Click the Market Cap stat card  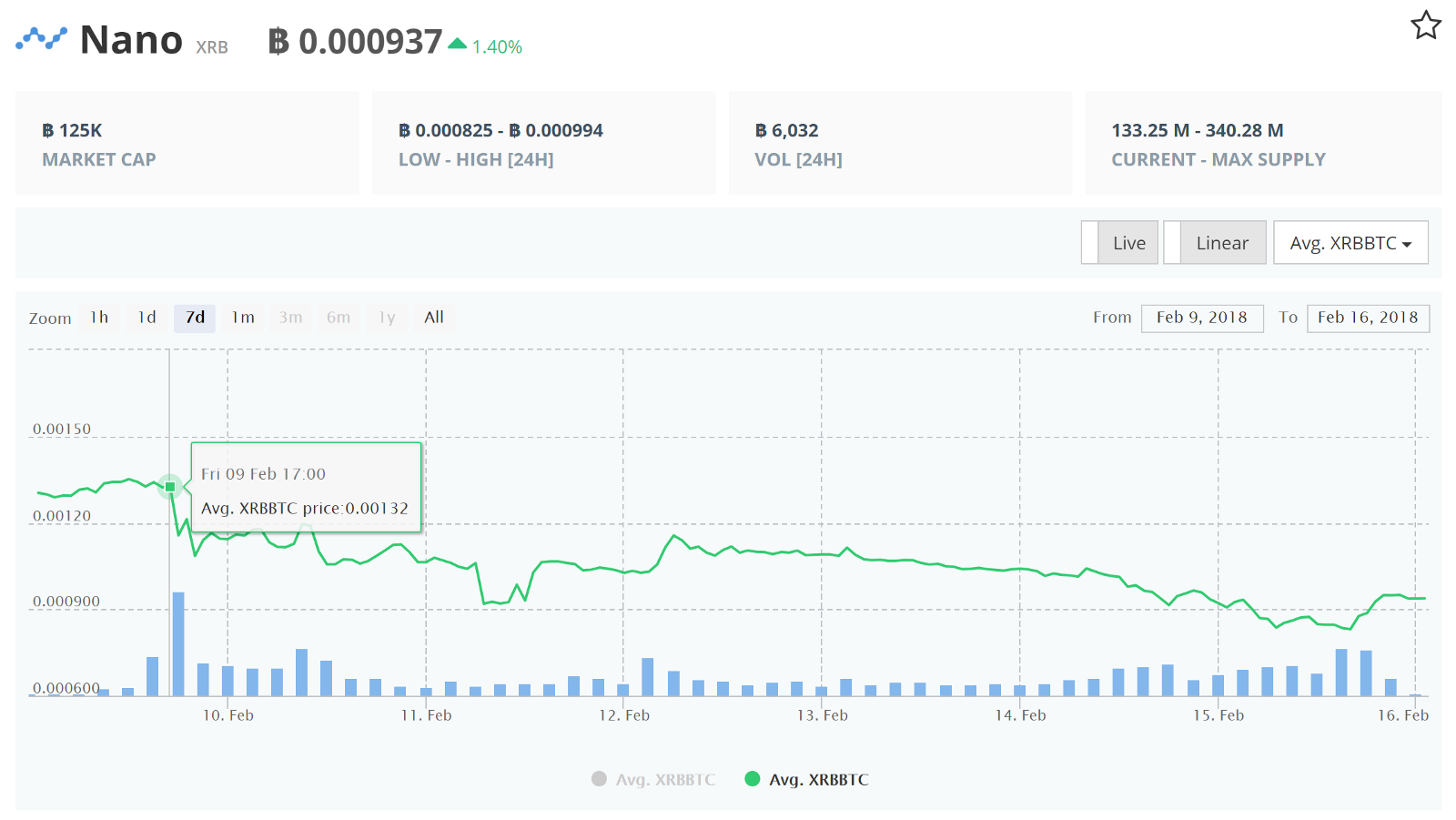coord(187,143)
